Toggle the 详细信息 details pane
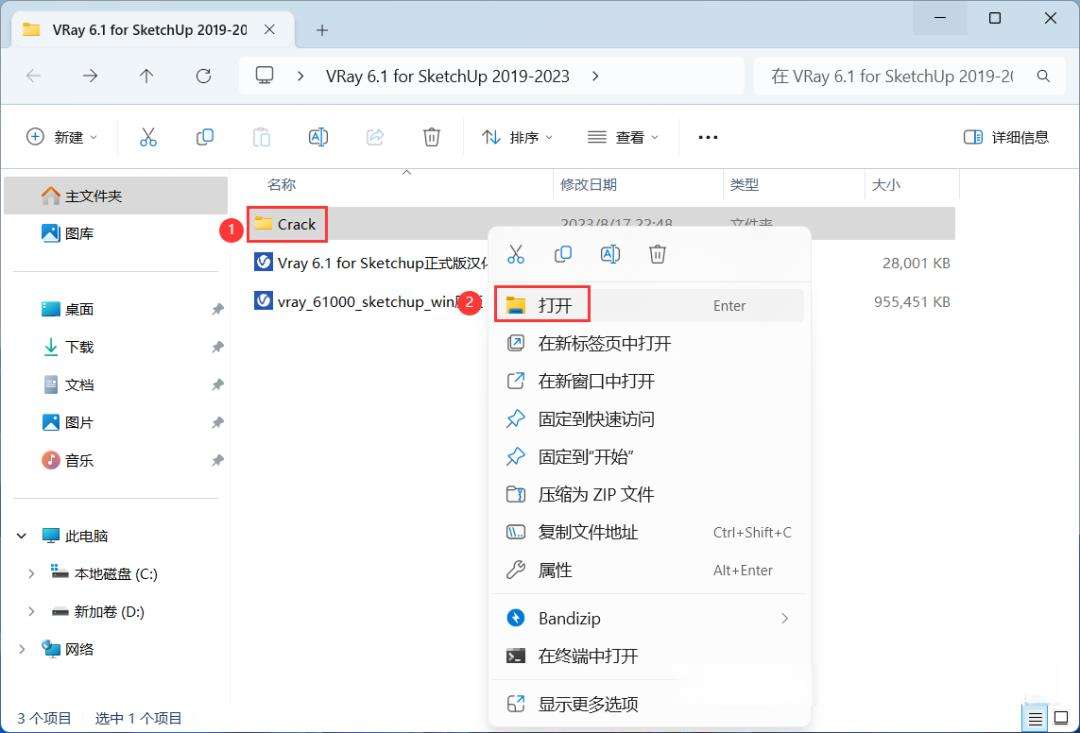This screenshot has width=1080, height=733. click(1006, 137)
